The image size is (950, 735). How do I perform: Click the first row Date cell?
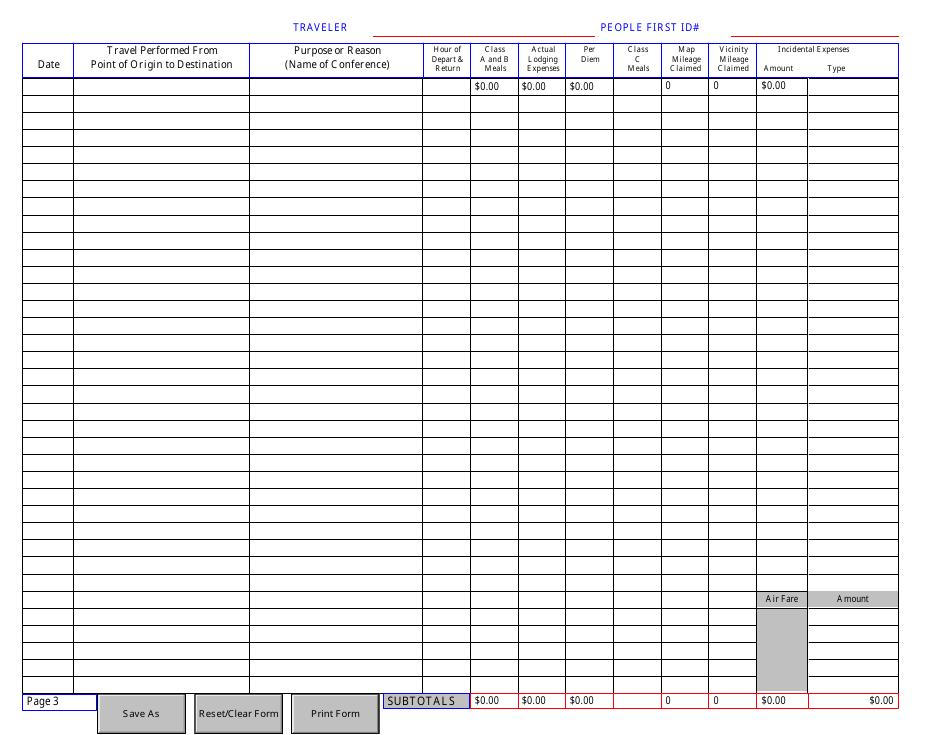point(48,87)
